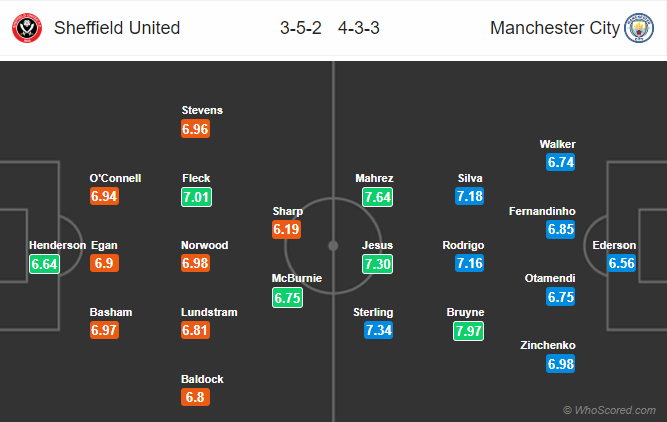
Task: Select Ederson's 6.56 rating badge
Action: click(621, 263)
